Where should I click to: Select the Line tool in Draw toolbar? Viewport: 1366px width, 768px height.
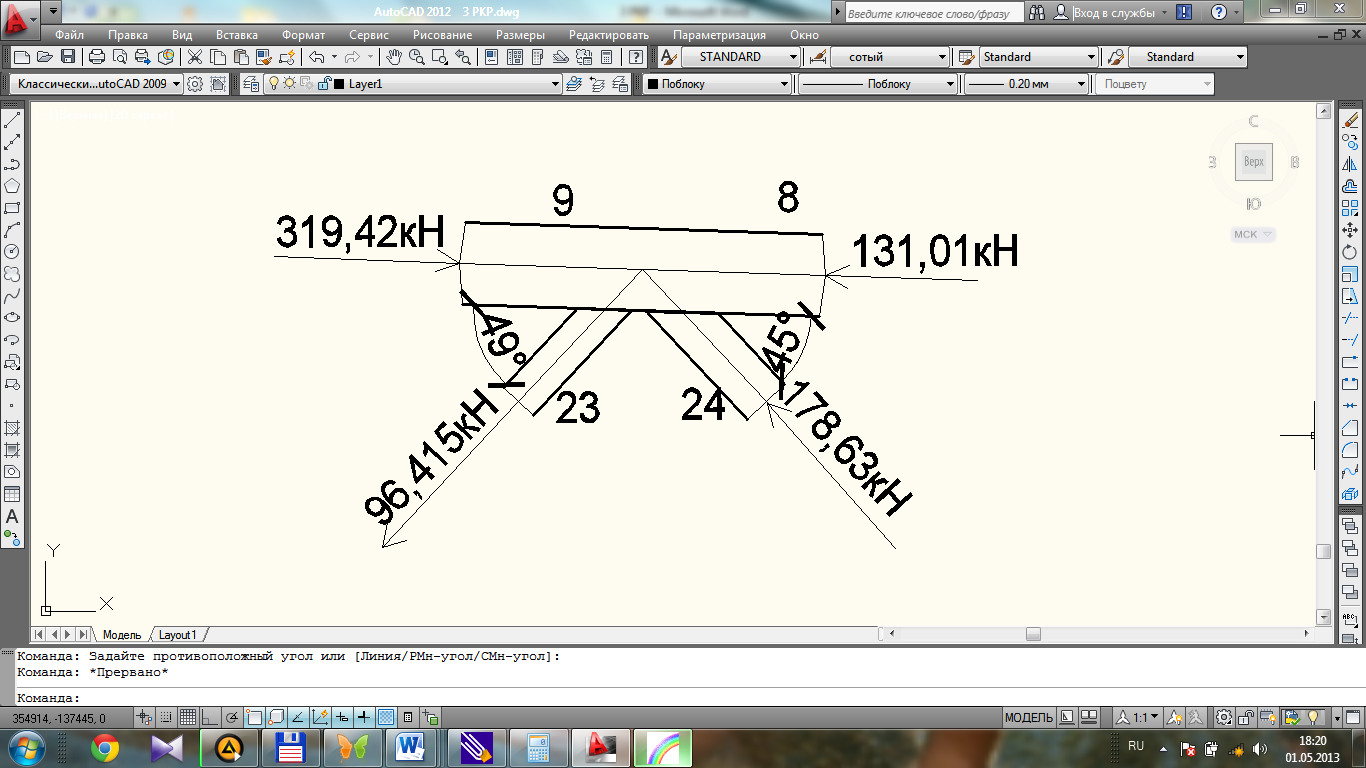pos(13,121)
